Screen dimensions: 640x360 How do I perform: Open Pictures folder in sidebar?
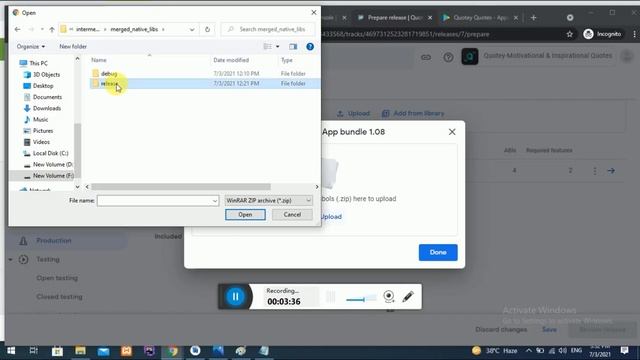43,131
